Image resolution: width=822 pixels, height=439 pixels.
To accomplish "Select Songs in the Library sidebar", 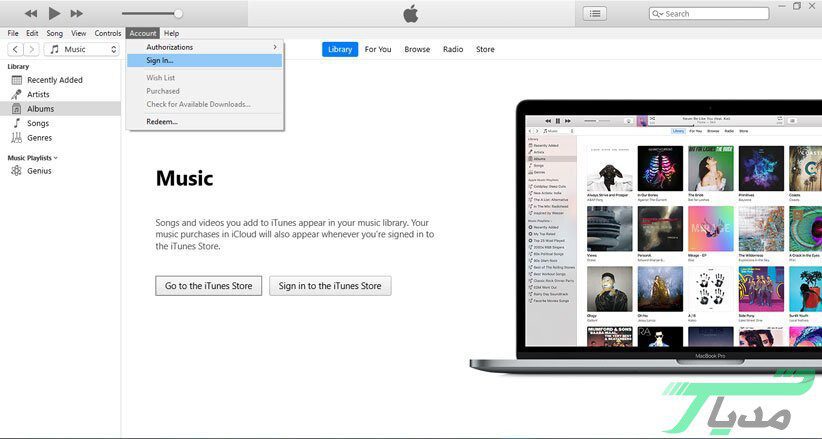I will click(37, 123).
